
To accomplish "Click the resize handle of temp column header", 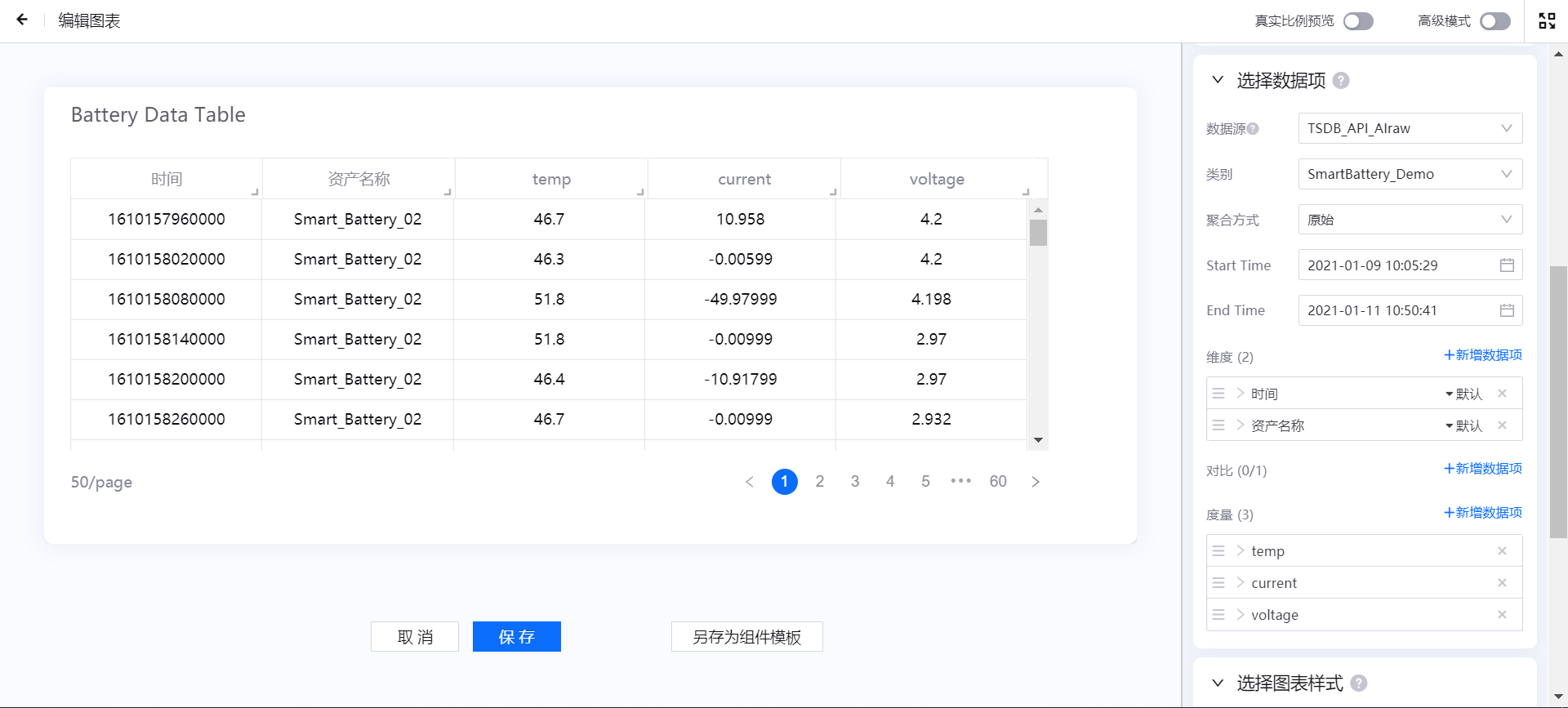I will point(640,192).
